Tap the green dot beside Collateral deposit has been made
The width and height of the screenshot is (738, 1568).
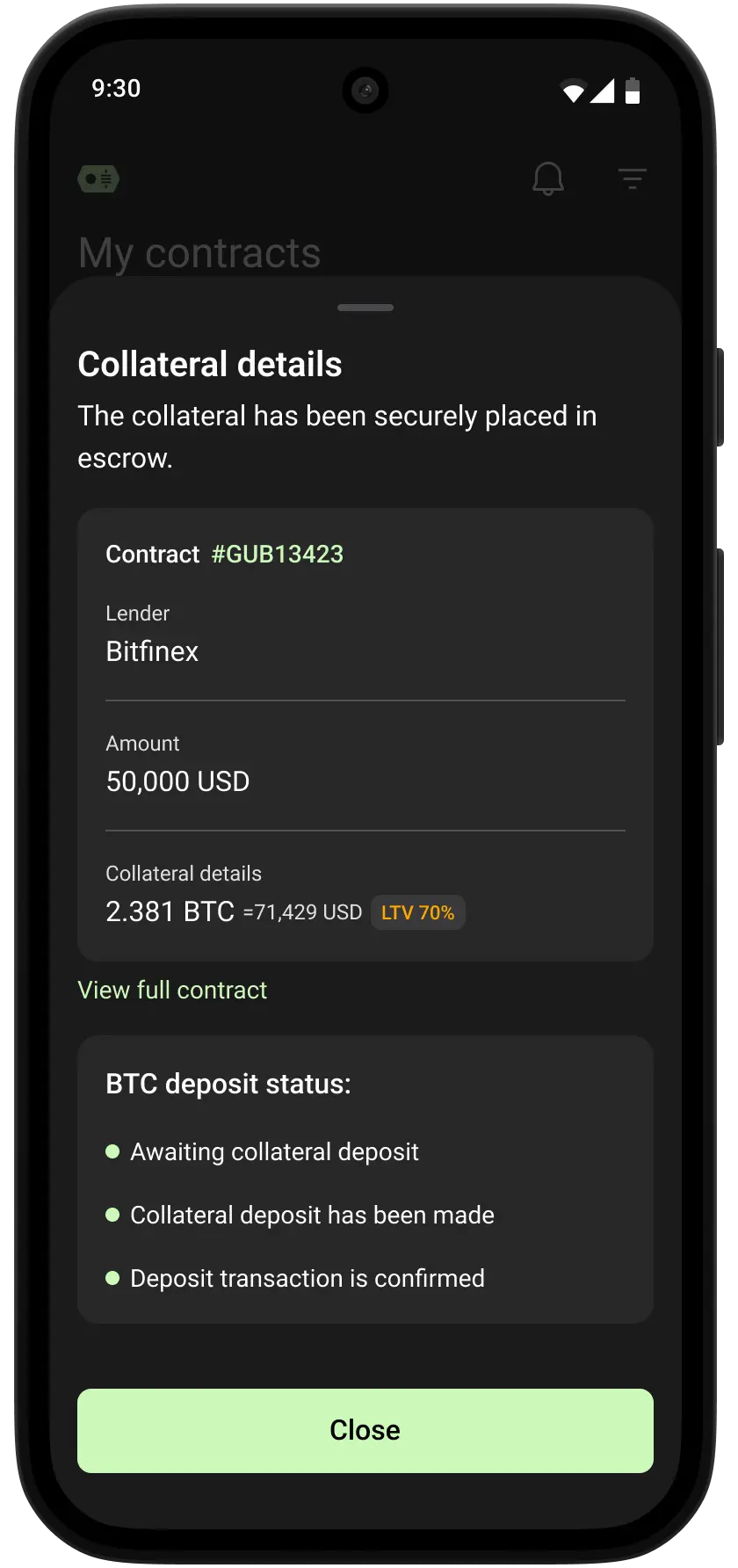(x=112, y=1215)
